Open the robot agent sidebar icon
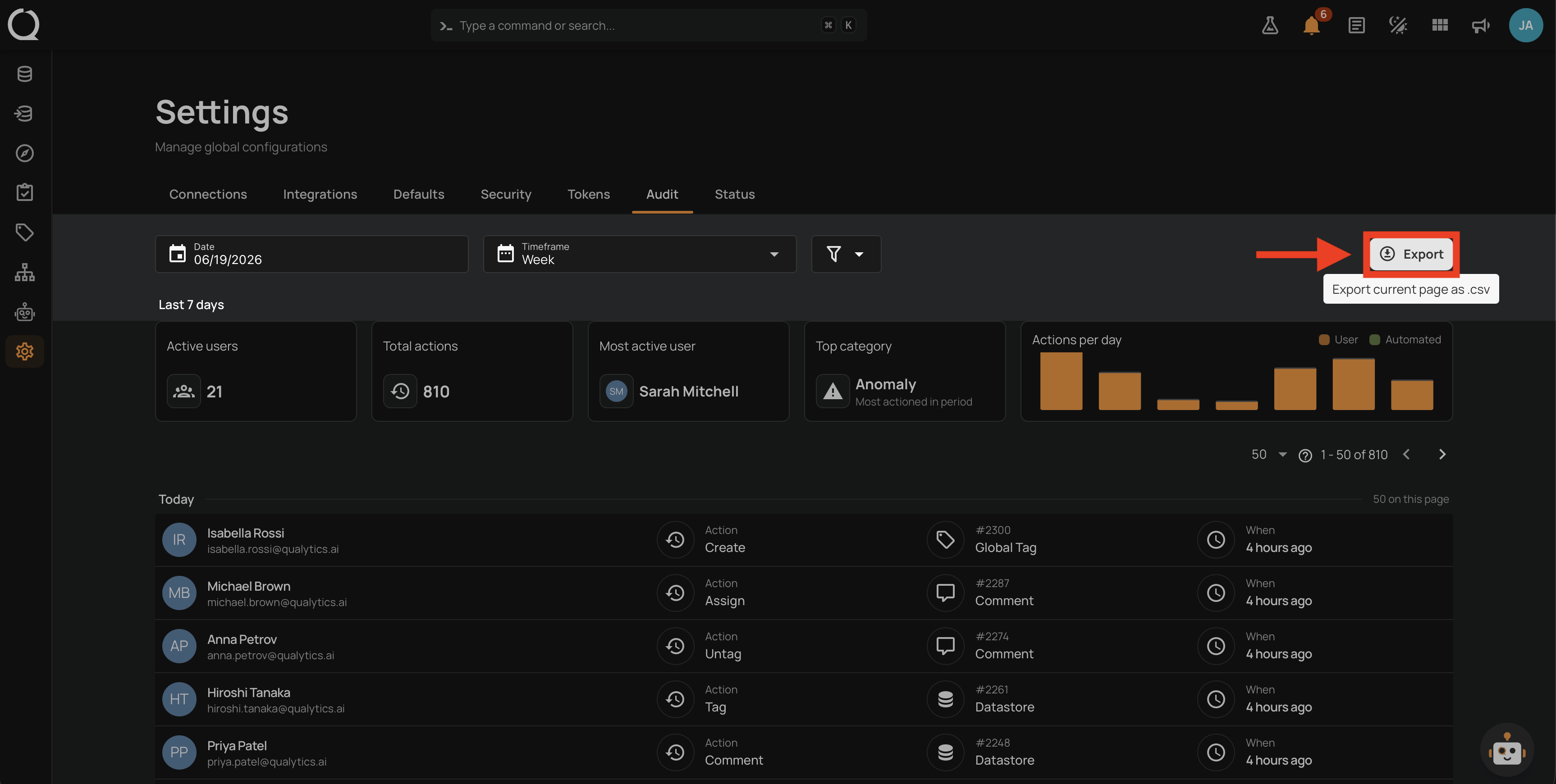This screenshot has height=784, width=1556. point(25,312)
